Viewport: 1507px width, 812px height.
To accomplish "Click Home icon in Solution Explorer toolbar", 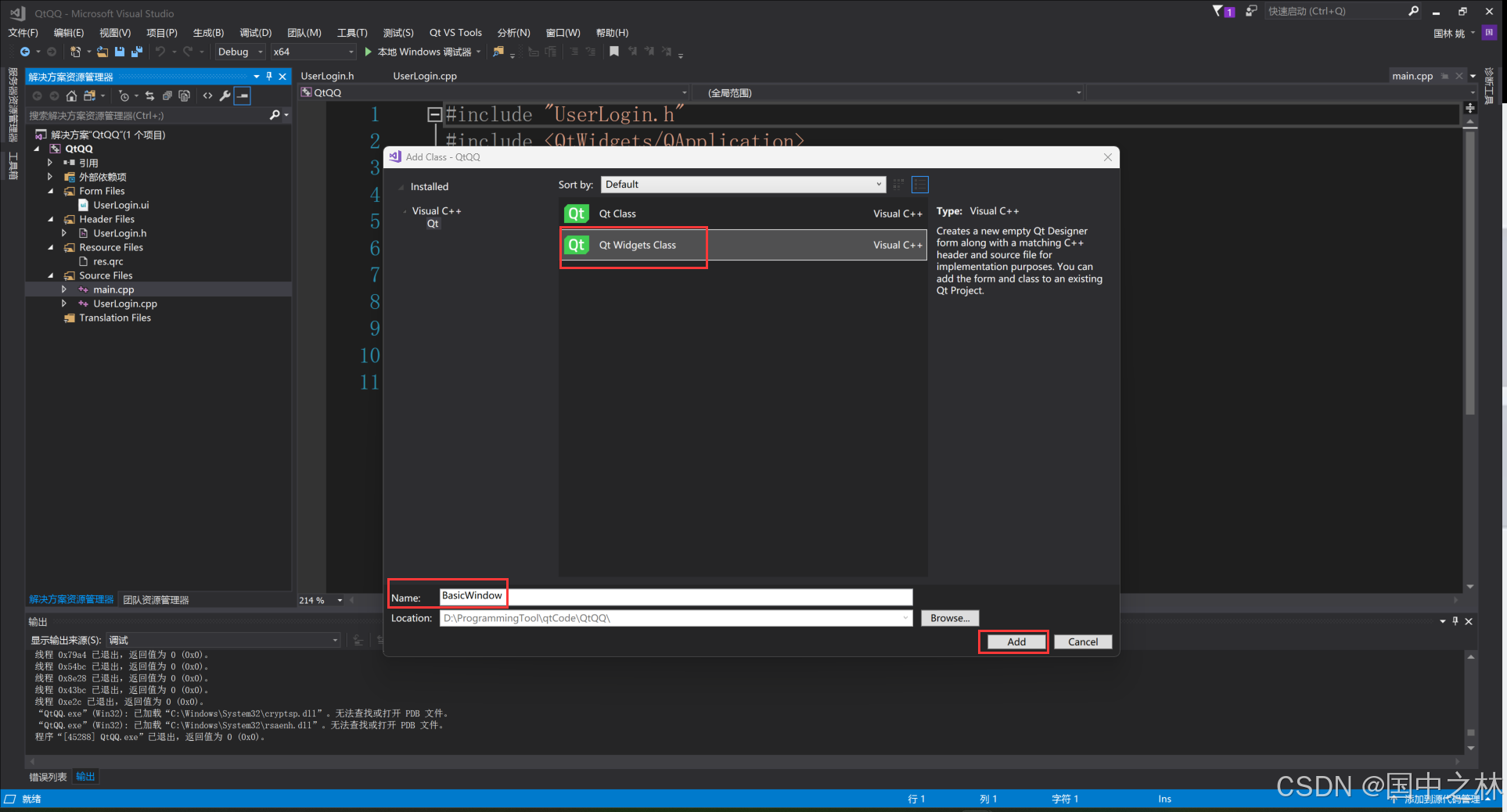I will point(71,95).
